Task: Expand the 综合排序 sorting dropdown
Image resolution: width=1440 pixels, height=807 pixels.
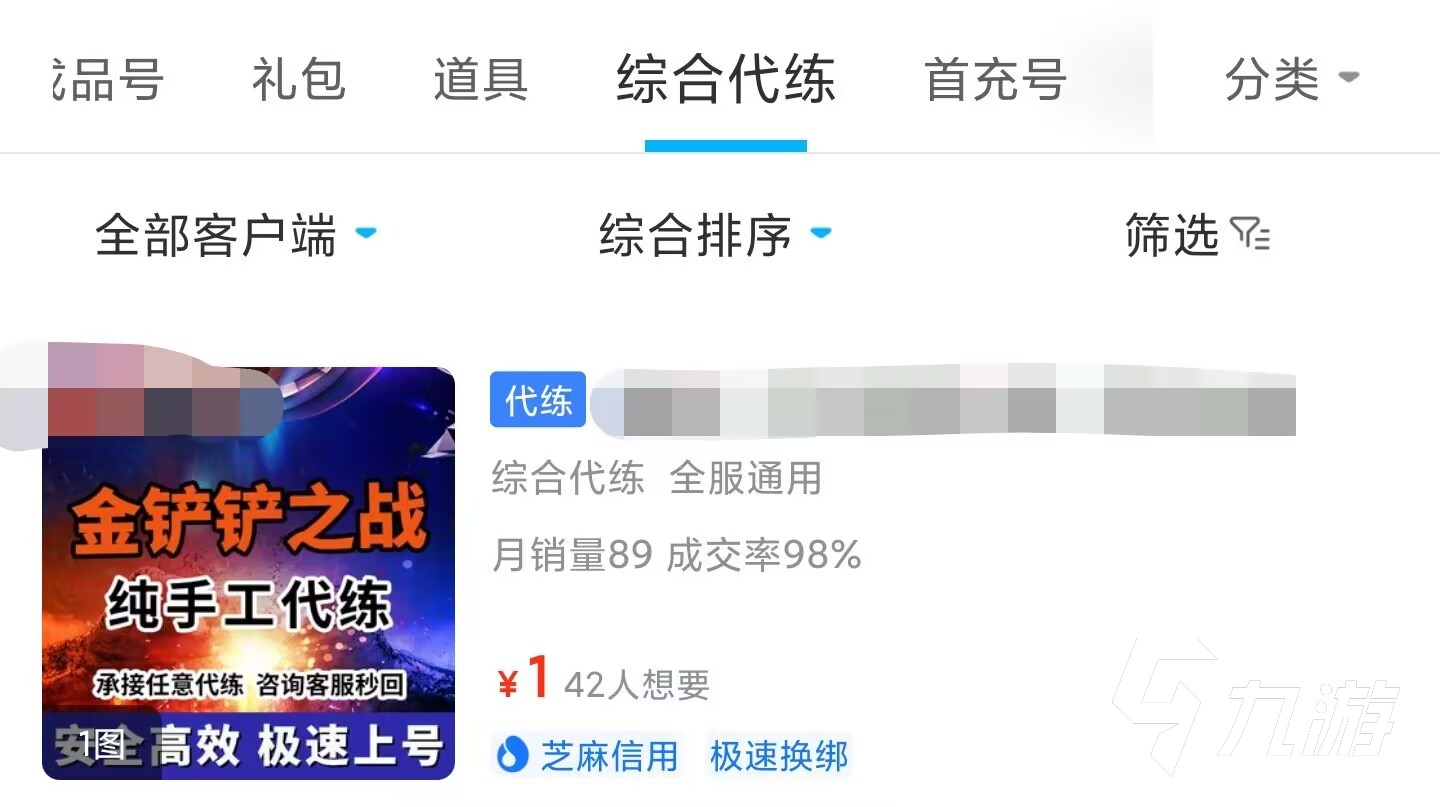Action: point(715,236)
